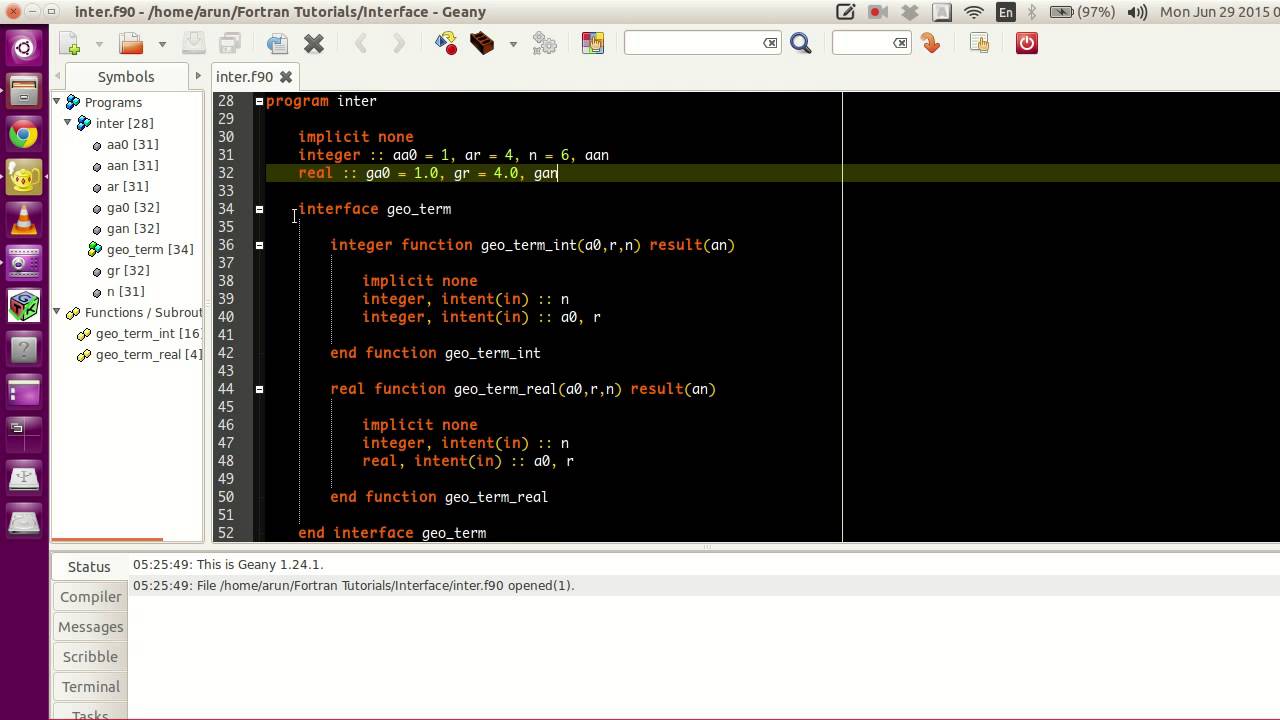Jump to line arrow icon

point(931,43)
